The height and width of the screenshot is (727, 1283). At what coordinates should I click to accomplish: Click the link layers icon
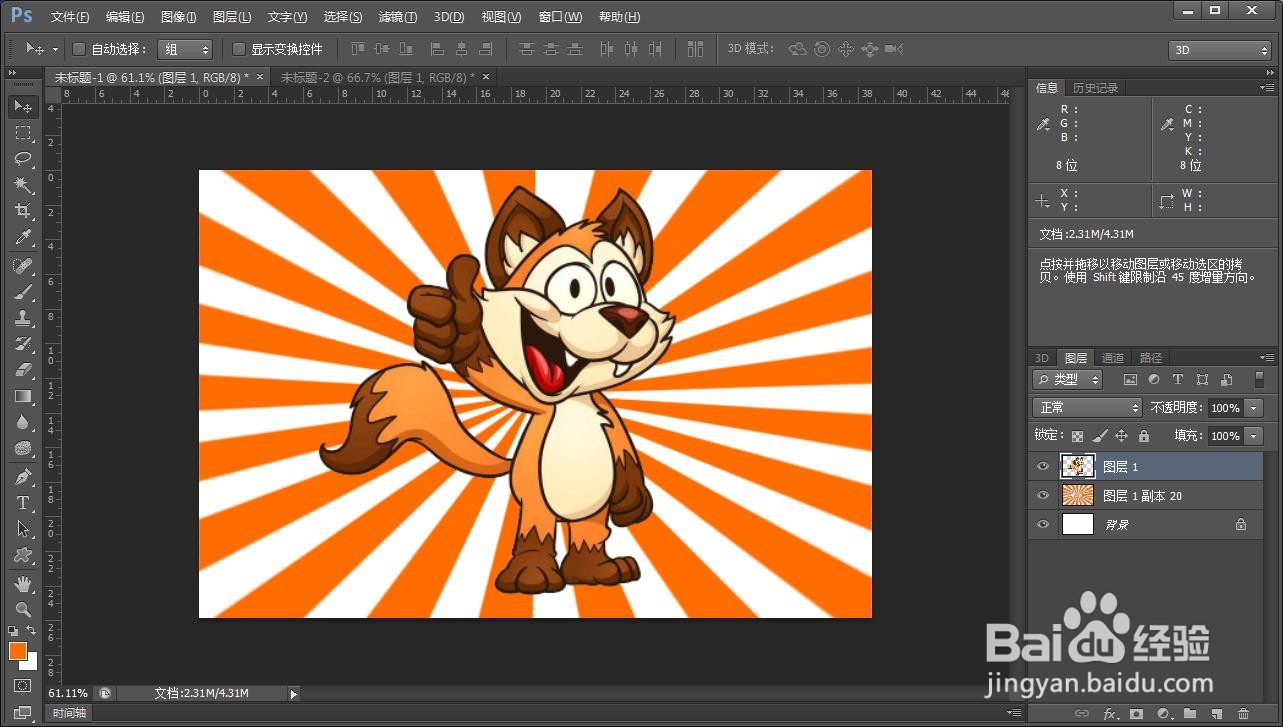(x=1081, y=714)
